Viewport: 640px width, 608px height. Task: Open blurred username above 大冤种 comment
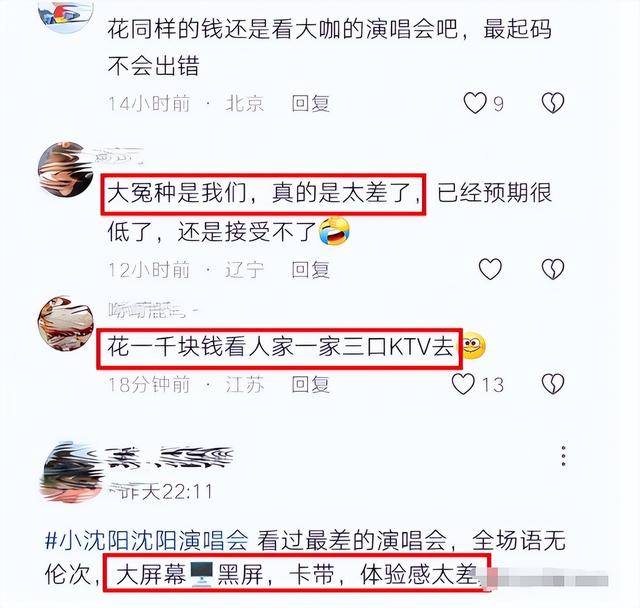(x=118, y=155)
